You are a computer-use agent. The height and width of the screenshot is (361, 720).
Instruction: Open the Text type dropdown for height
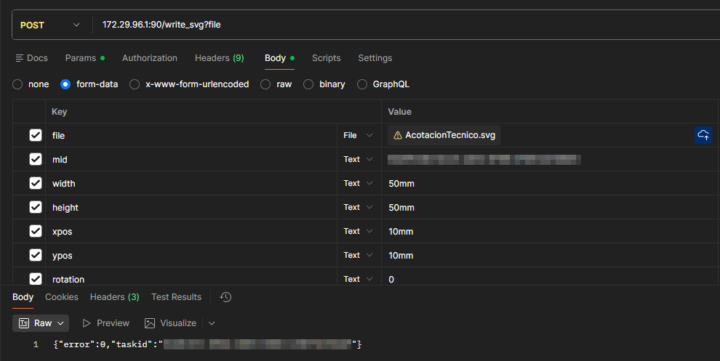coord(358,207)
